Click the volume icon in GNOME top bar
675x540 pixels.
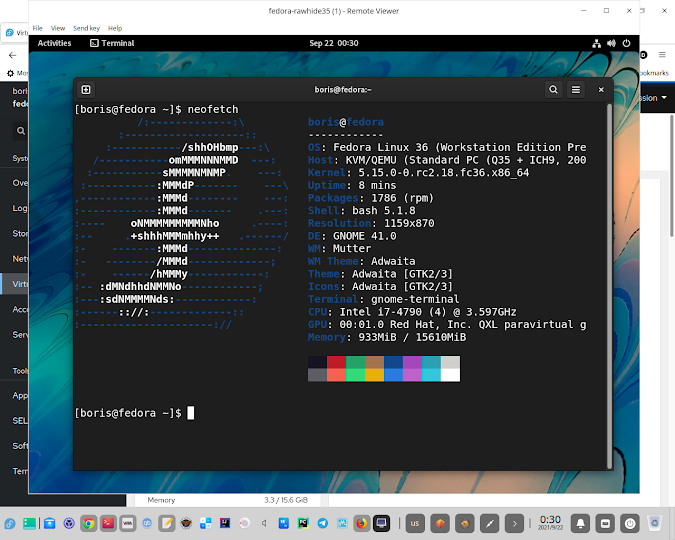611,43
